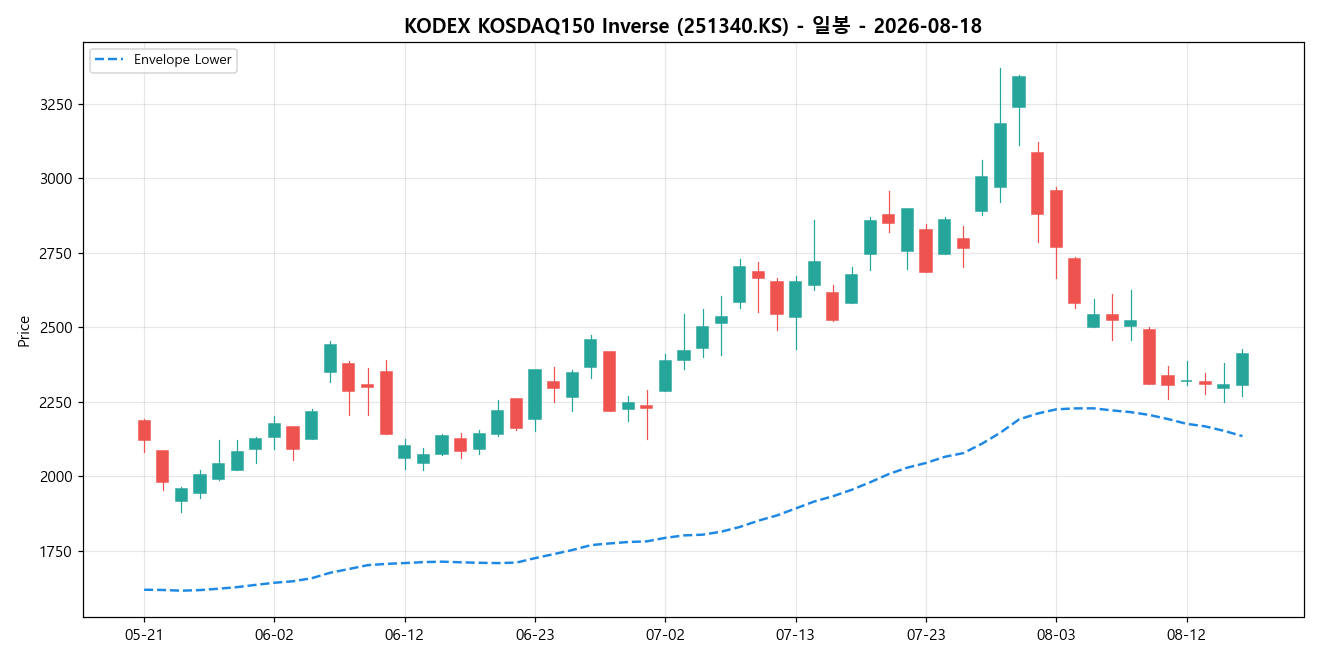Click the 06-23 date axis label
Viewport: 1320px width, 660px height.
(x=535, y=634)
